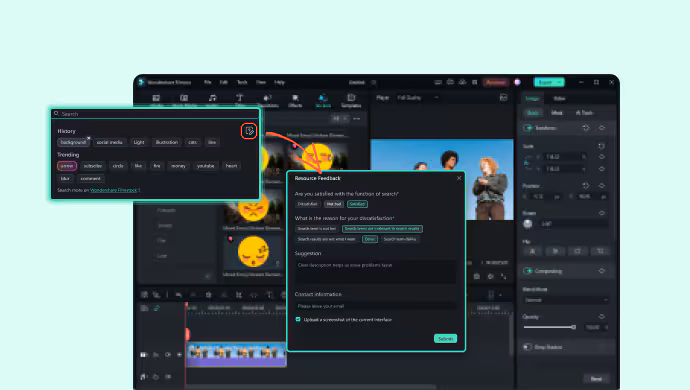This screenshot has width=690, height=390.
Task: Click the Rotate dial knob
Action: coord(528,224)
